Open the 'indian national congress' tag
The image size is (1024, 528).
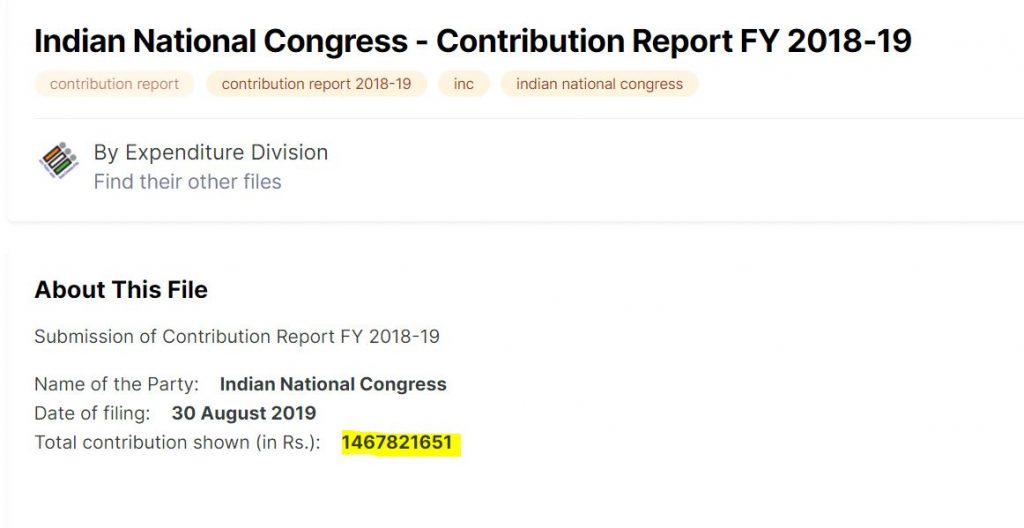coord(599,84)
